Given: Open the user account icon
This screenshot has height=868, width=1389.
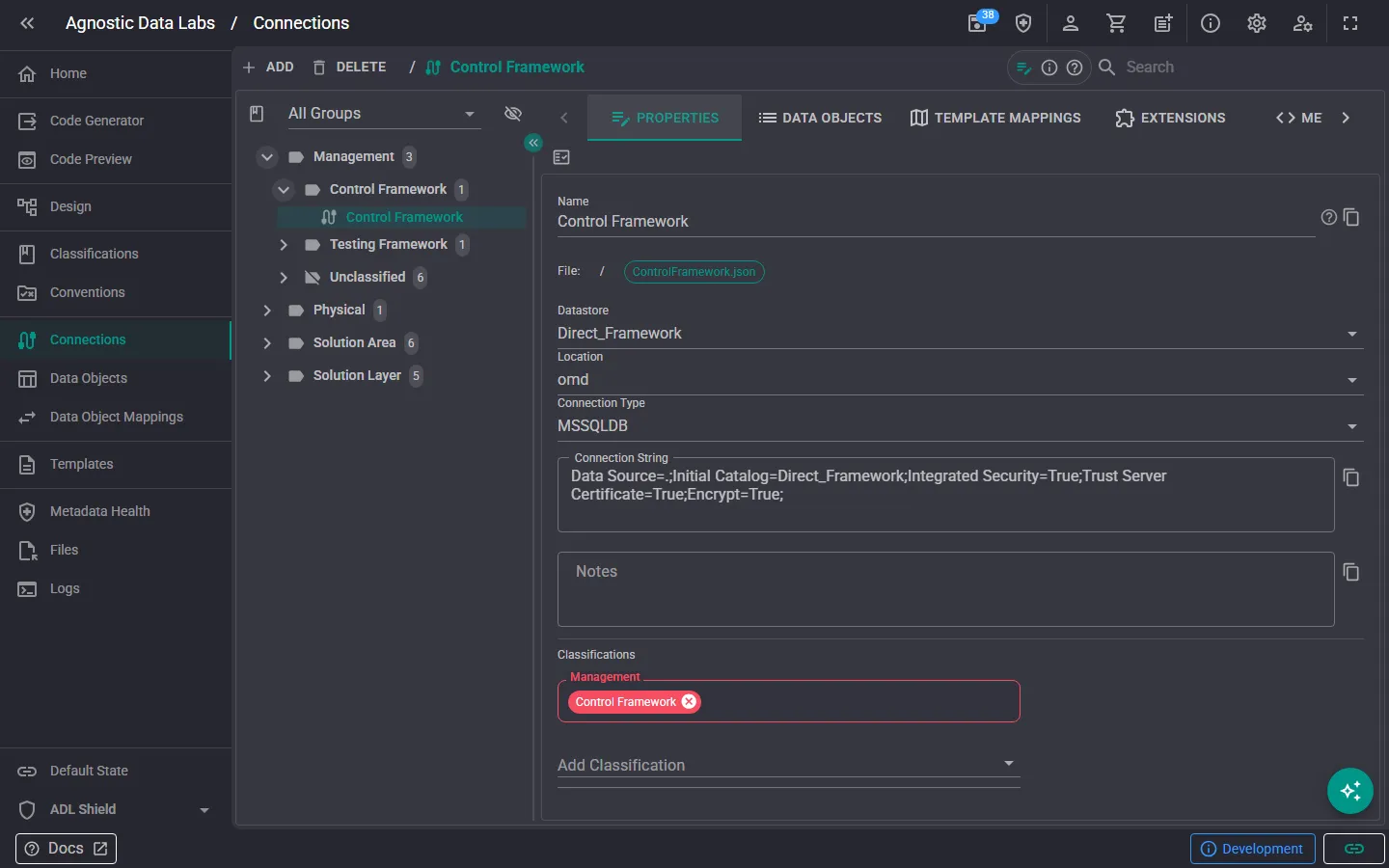Looking at the screenshot, I should coord(1070,23).
